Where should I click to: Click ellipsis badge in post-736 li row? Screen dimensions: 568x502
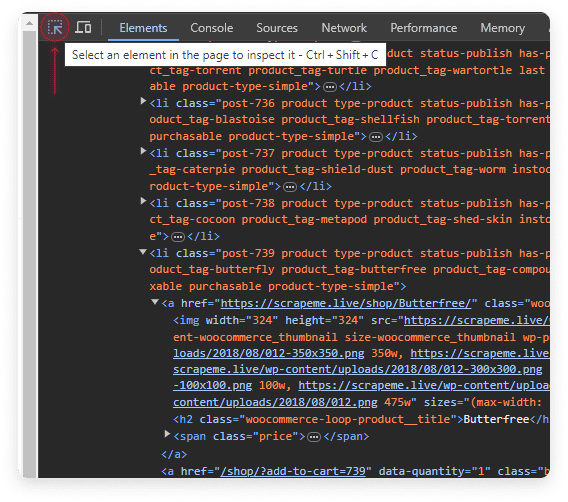point(376,137)
